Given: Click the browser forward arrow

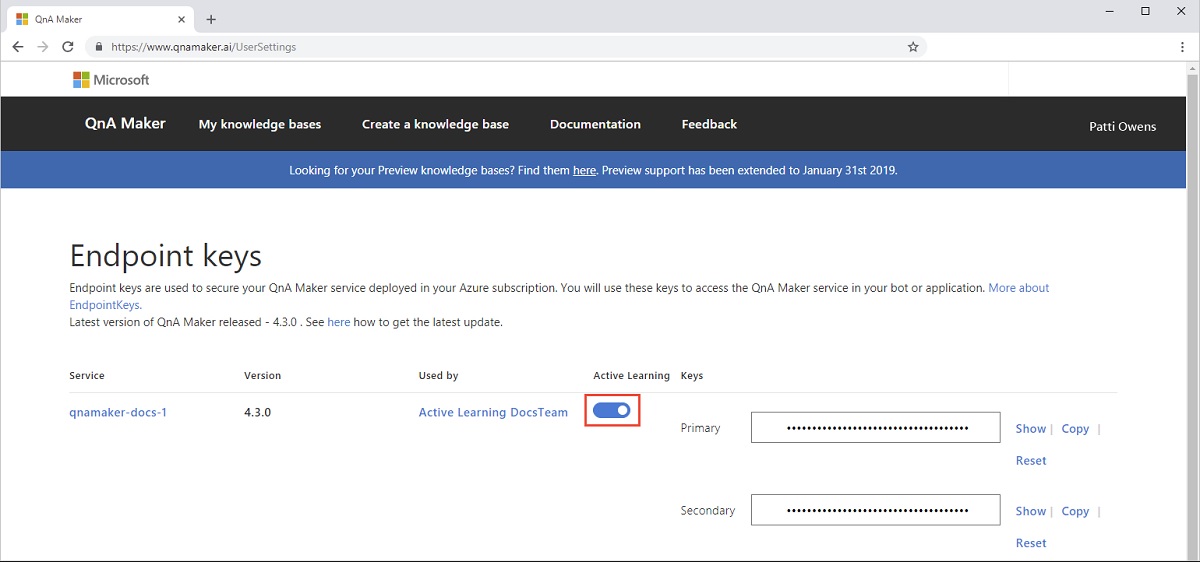Looking at the screenshot, I should (43, 47).
